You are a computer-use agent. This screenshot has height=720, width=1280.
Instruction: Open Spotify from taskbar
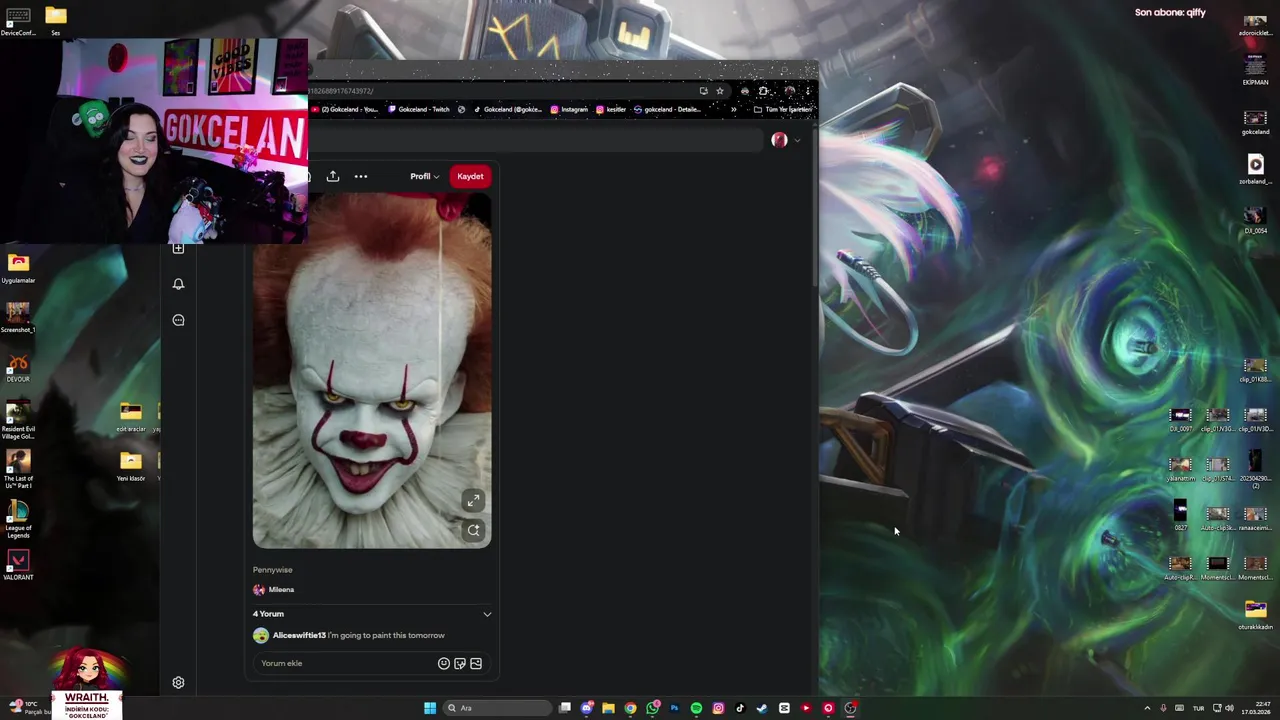pos(696,708)
